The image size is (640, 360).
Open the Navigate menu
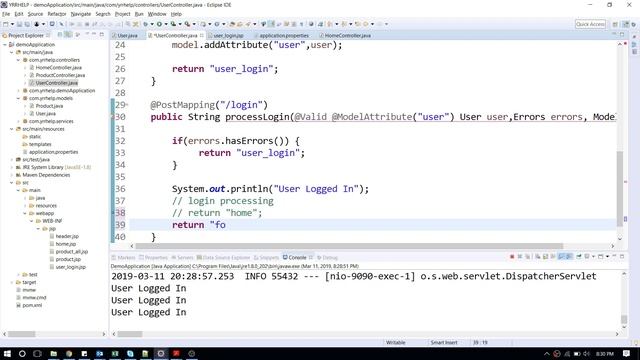click(x=81, y=14)
